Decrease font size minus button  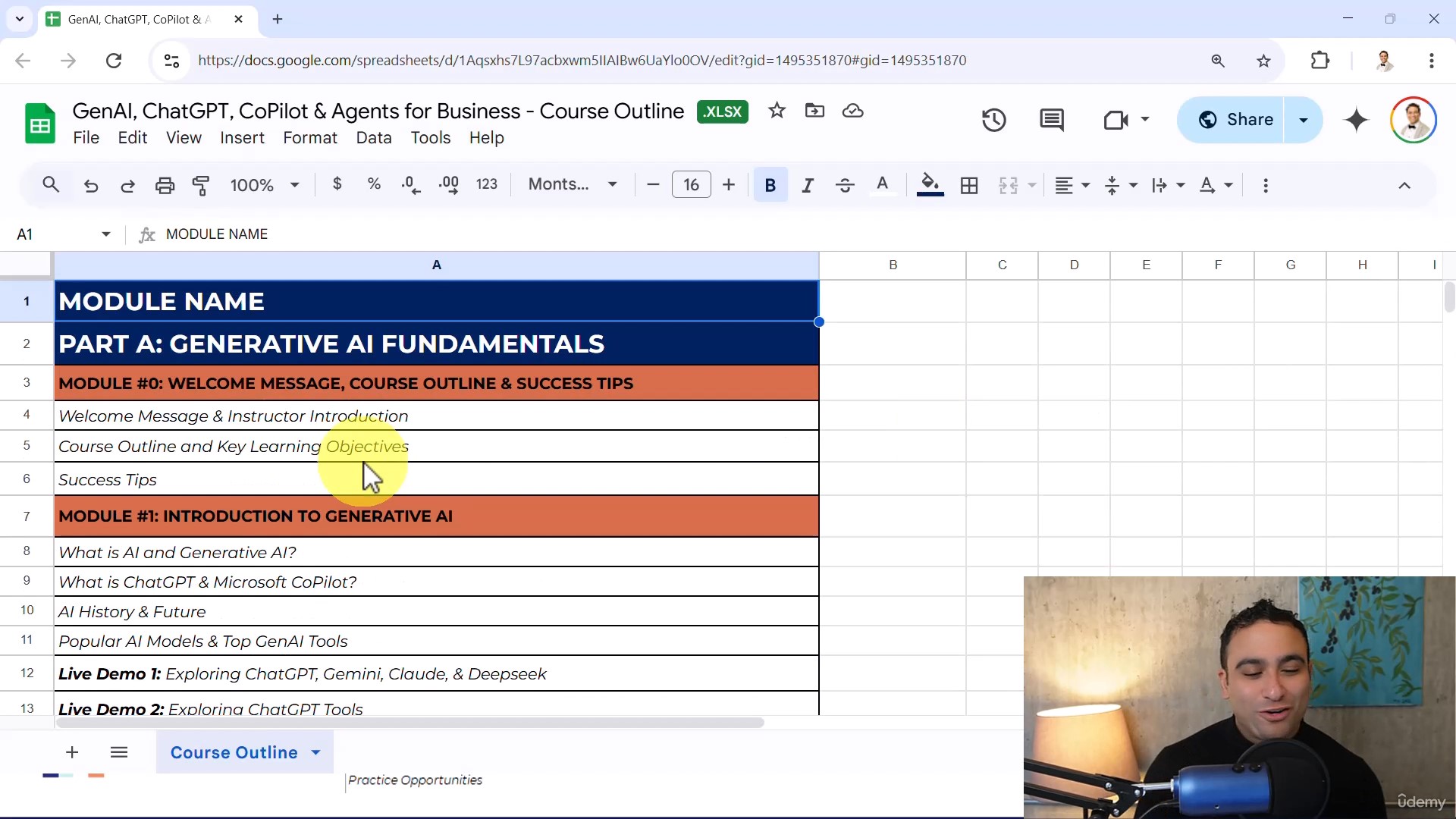click(x=653, y=185)
